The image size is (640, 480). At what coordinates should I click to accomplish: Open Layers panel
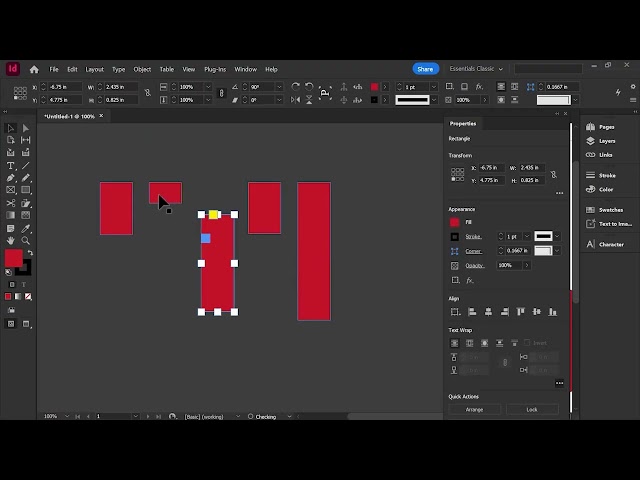pos(600,141)
